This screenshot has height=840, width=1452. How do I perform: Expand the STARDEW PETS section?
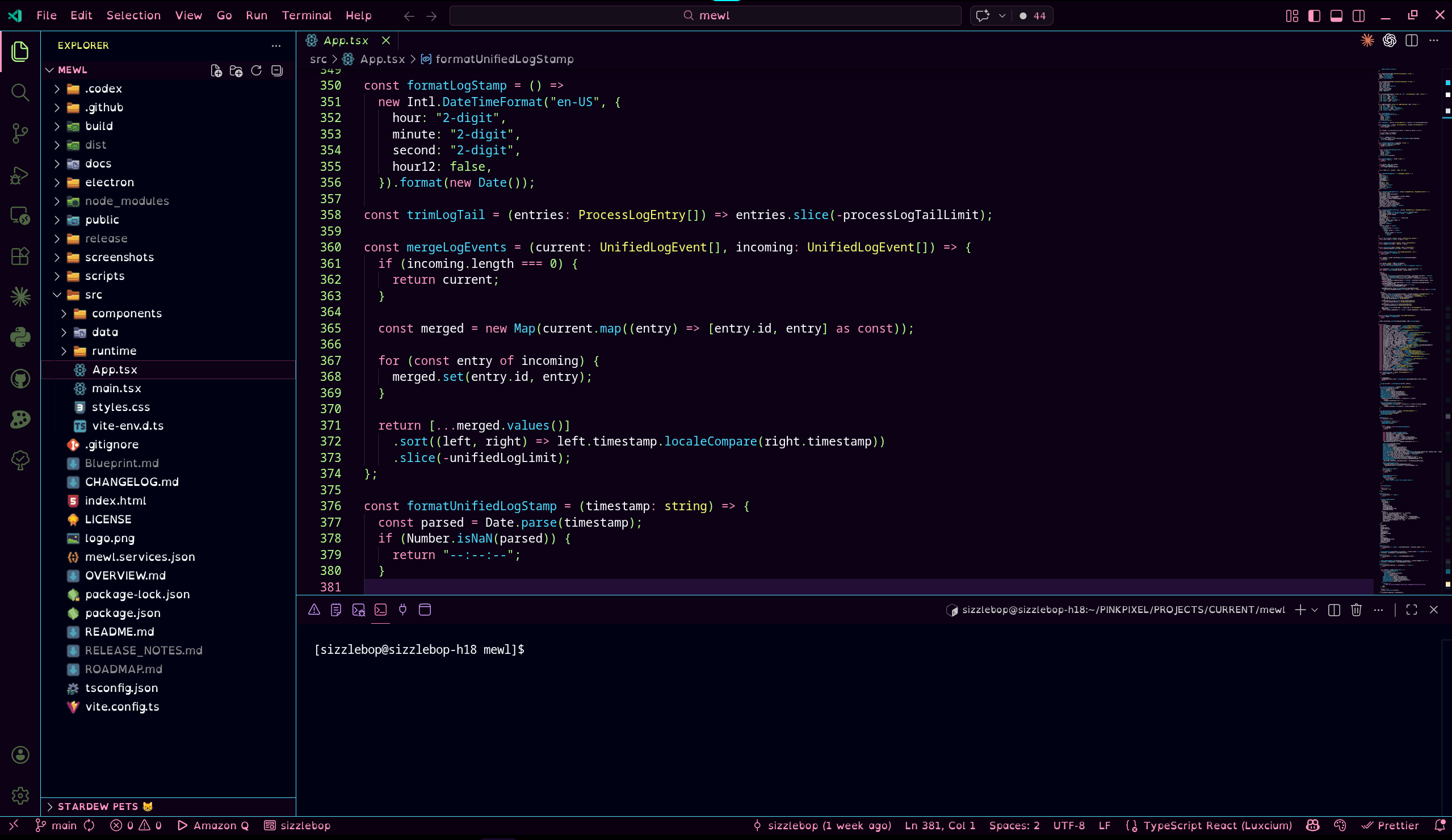(98, 807)
